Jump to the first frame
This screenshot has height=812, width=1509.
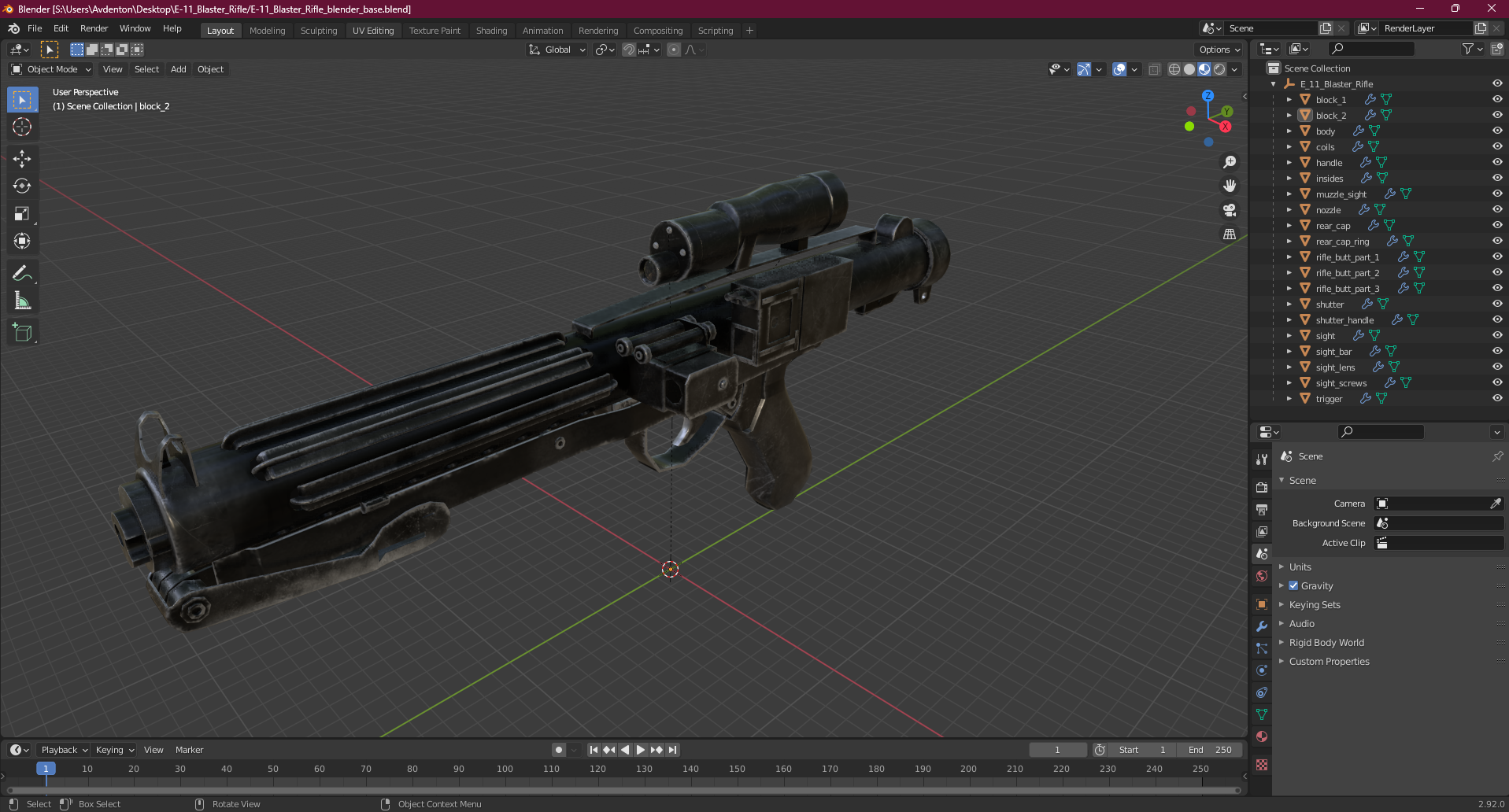[x=594, y=750]
